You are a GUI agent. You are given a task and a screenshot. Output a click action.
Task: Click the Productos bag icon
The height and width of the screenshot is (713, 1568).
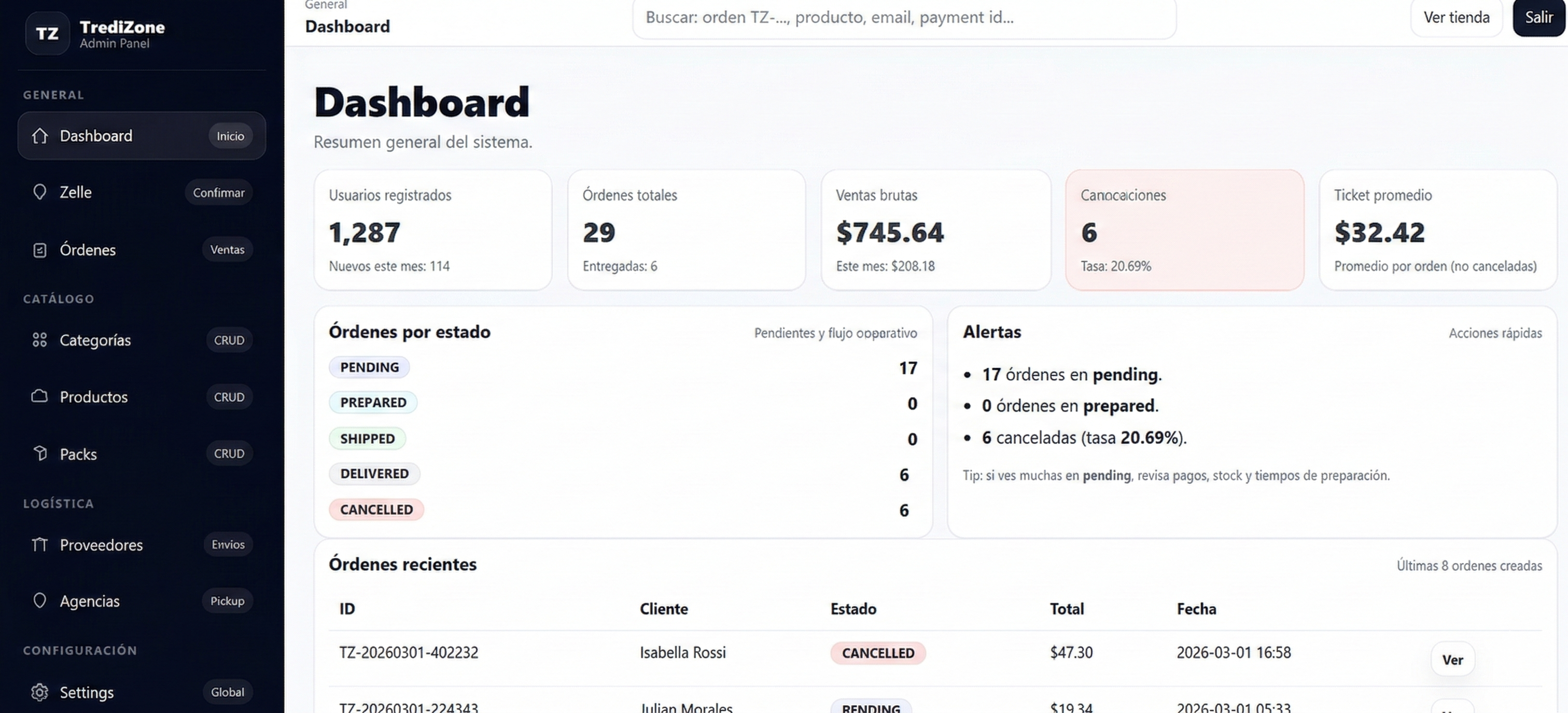[x=39, y=396]
